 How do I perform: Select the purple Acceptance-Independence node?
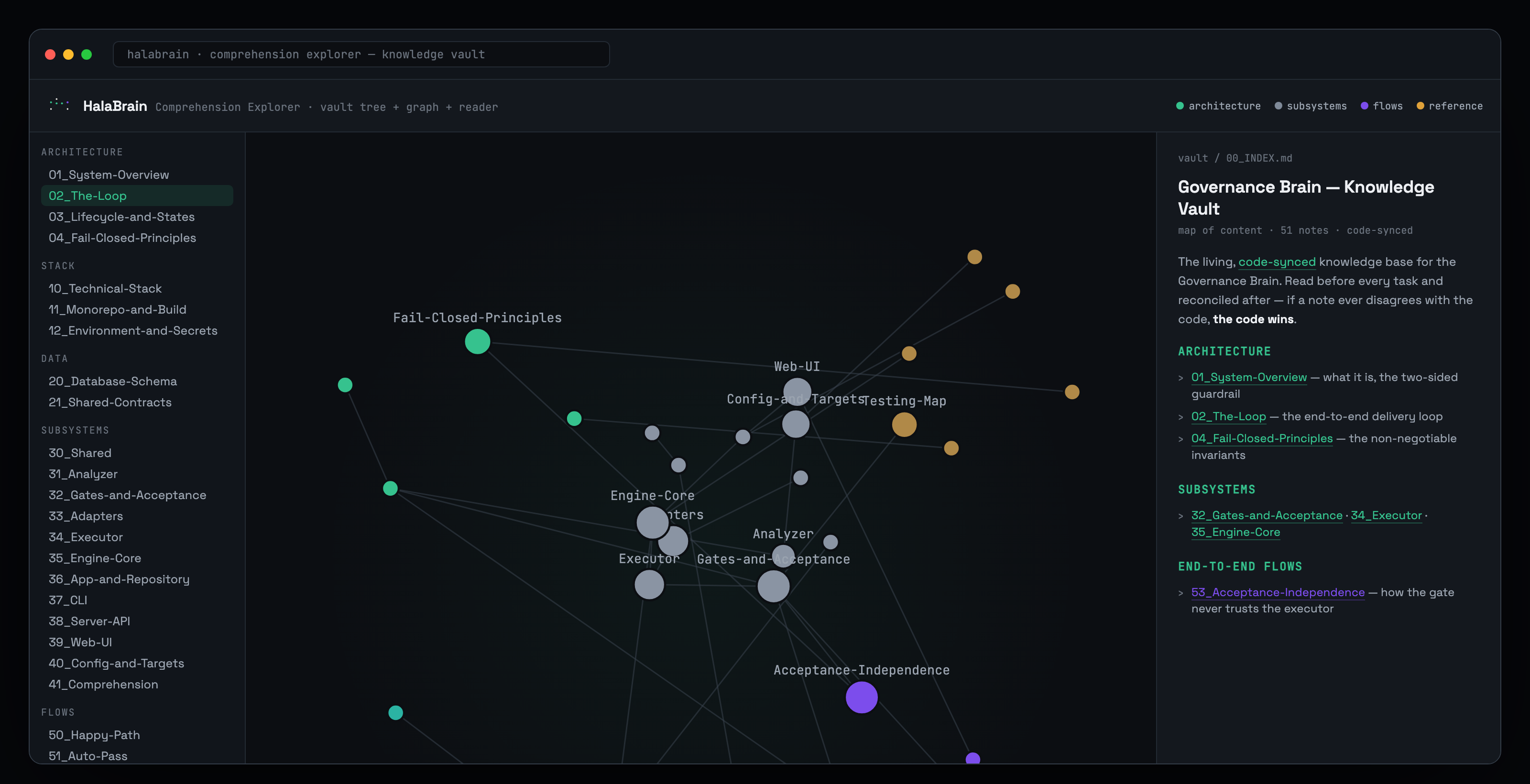pos(861,697)
